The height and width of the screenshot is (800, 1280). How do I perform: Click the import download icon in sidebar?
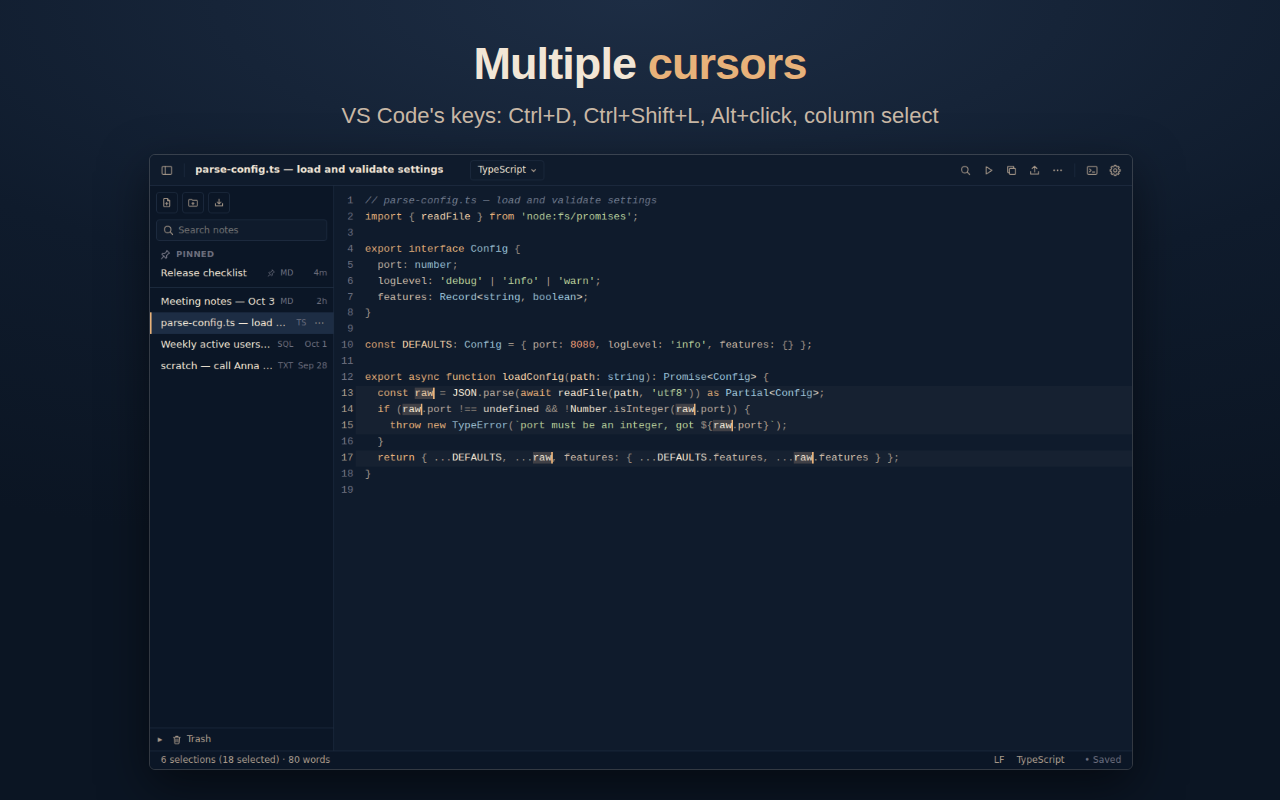(219, 203)
